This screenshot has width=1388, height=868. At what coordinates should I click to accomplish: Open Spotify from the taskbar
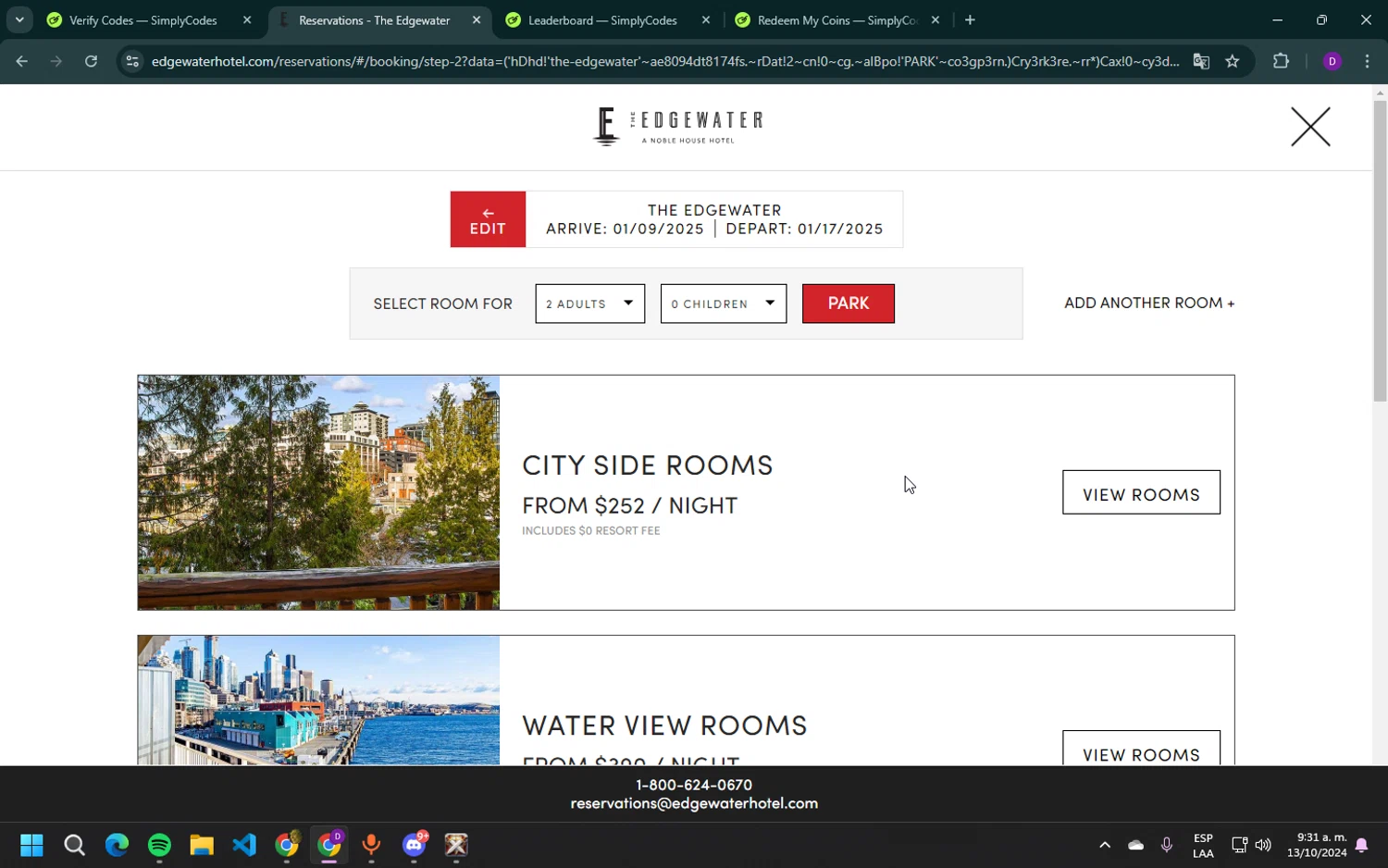pyautogui.click(x=159, y=845)
